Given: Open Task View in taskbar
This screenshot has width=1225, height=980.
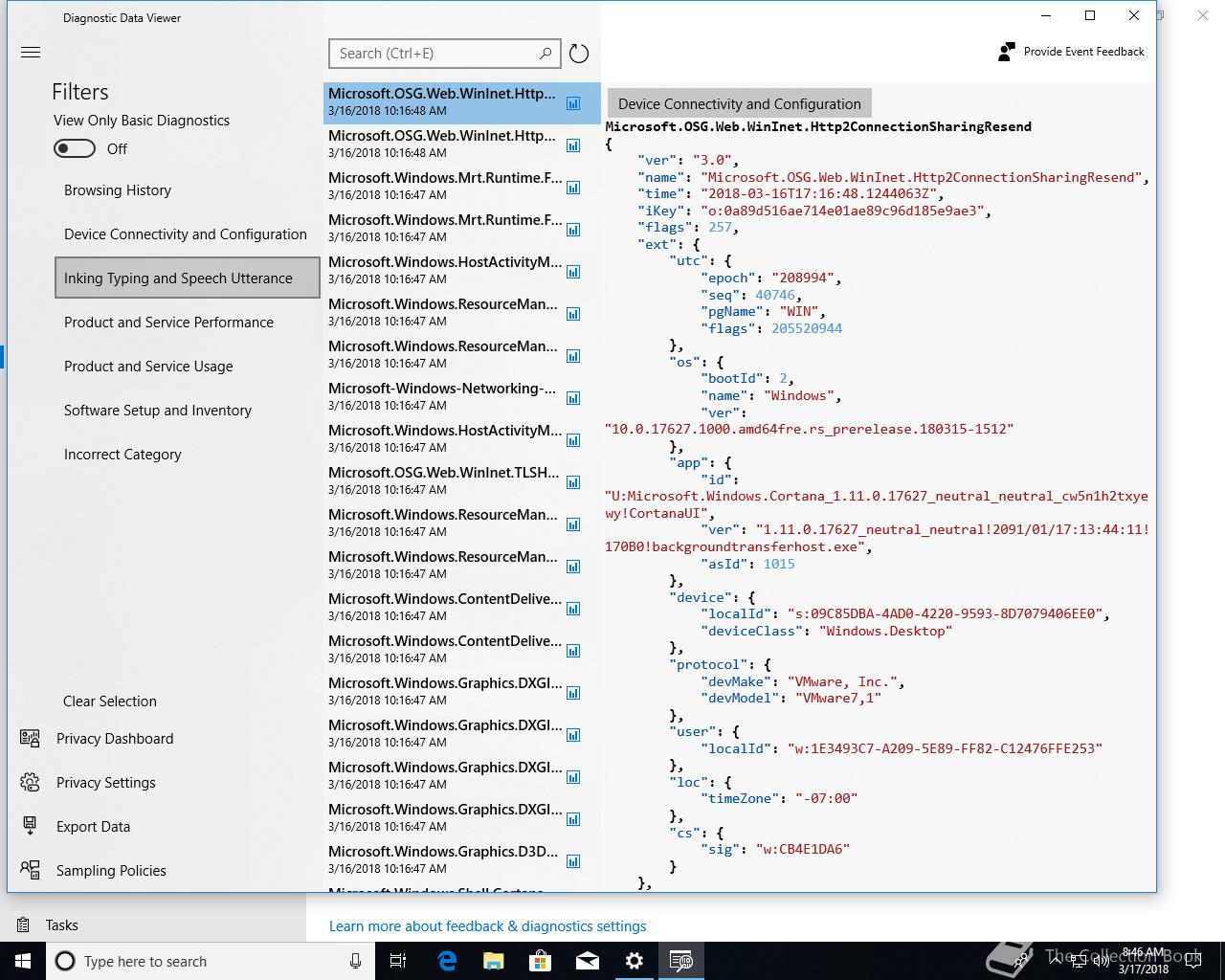Looking at the screenshot, I should [x=398, y=961].
